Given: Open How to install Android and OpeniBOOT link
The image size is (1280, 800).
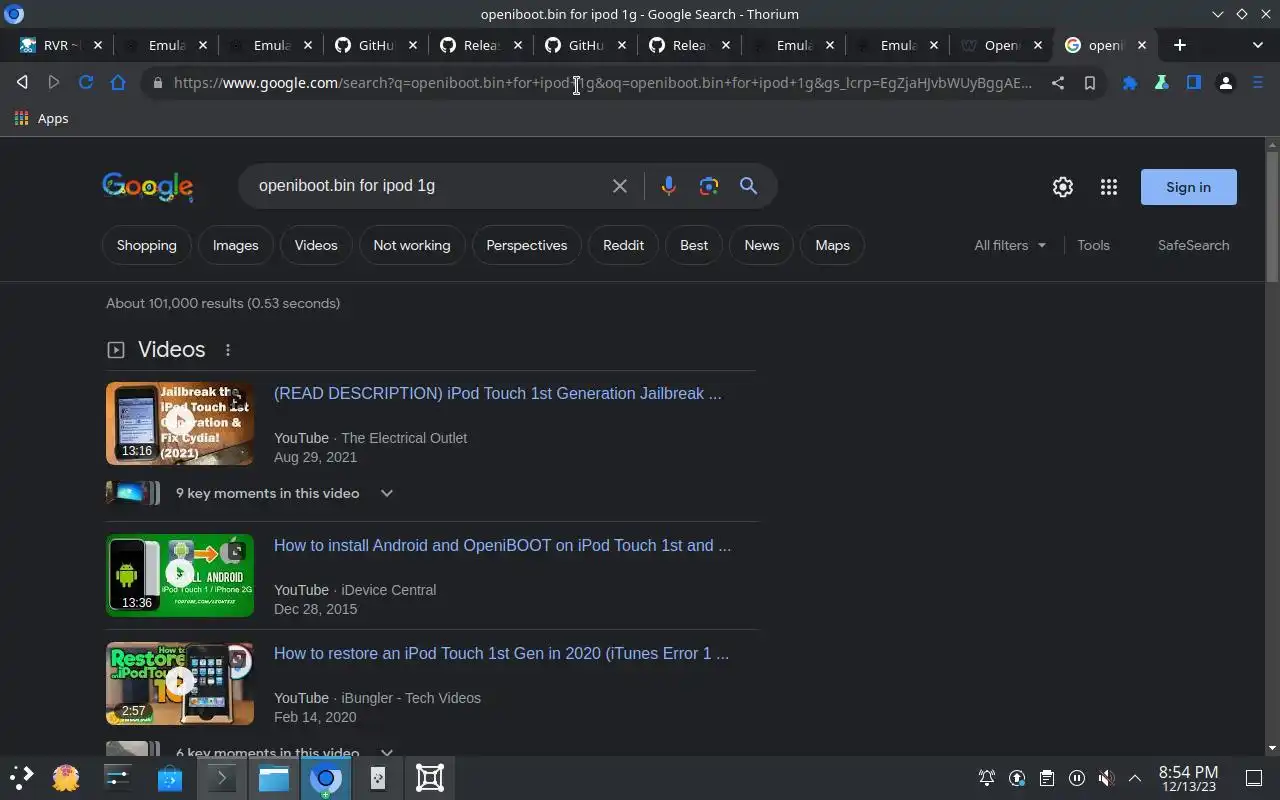Looking at the screenshot, I should [x=502, y=545].
